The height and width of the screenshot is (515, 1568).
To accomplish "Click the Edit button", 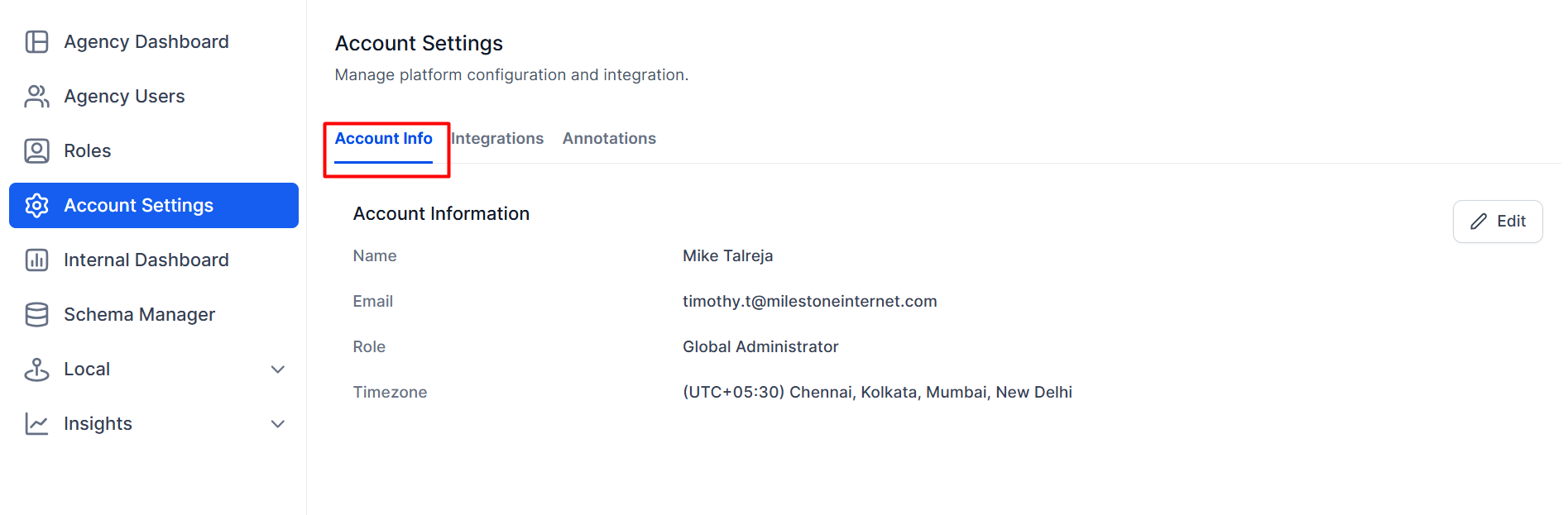I will coord(1498,222).
